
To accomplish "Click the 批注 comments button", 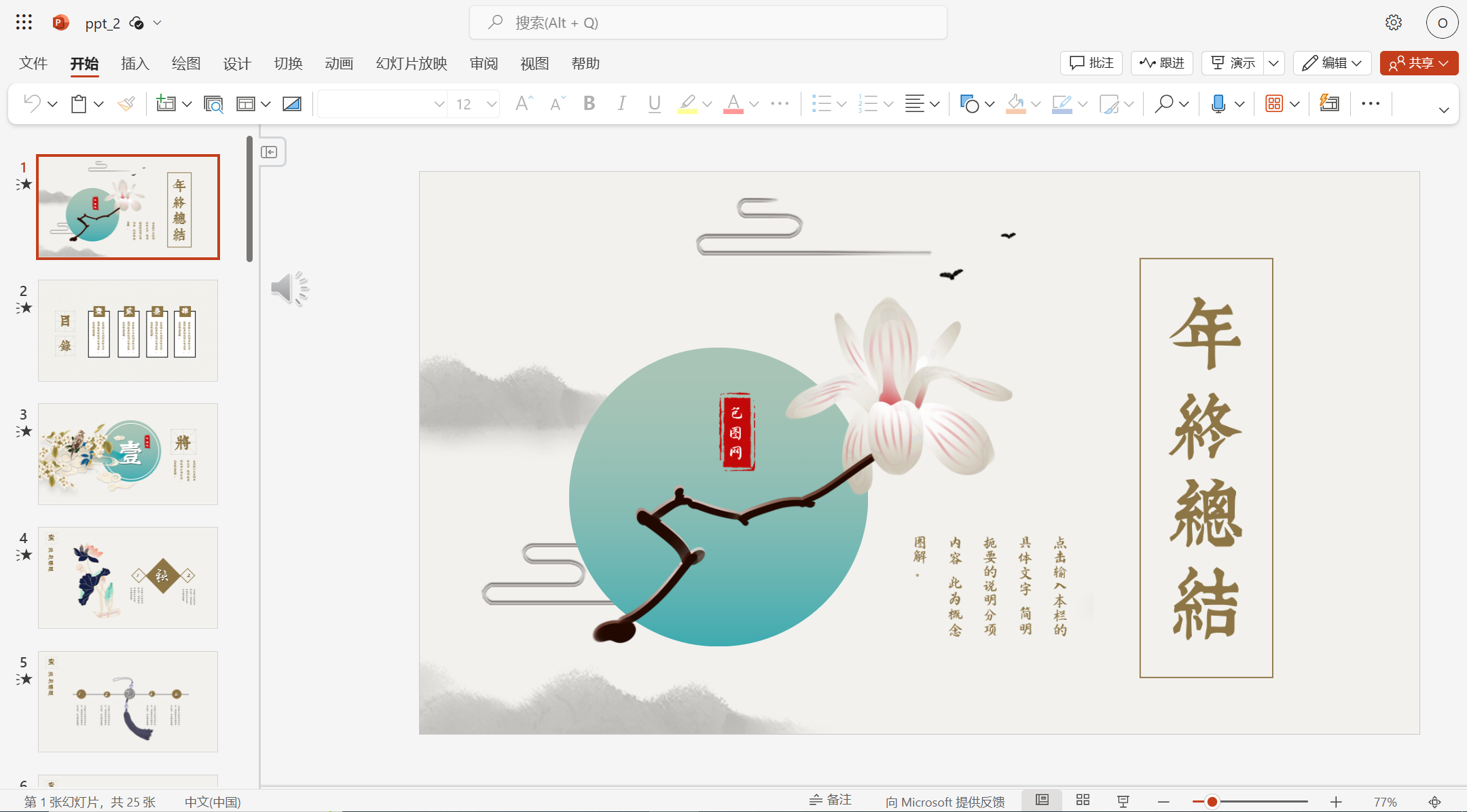I will click(x=1091, y=63).
